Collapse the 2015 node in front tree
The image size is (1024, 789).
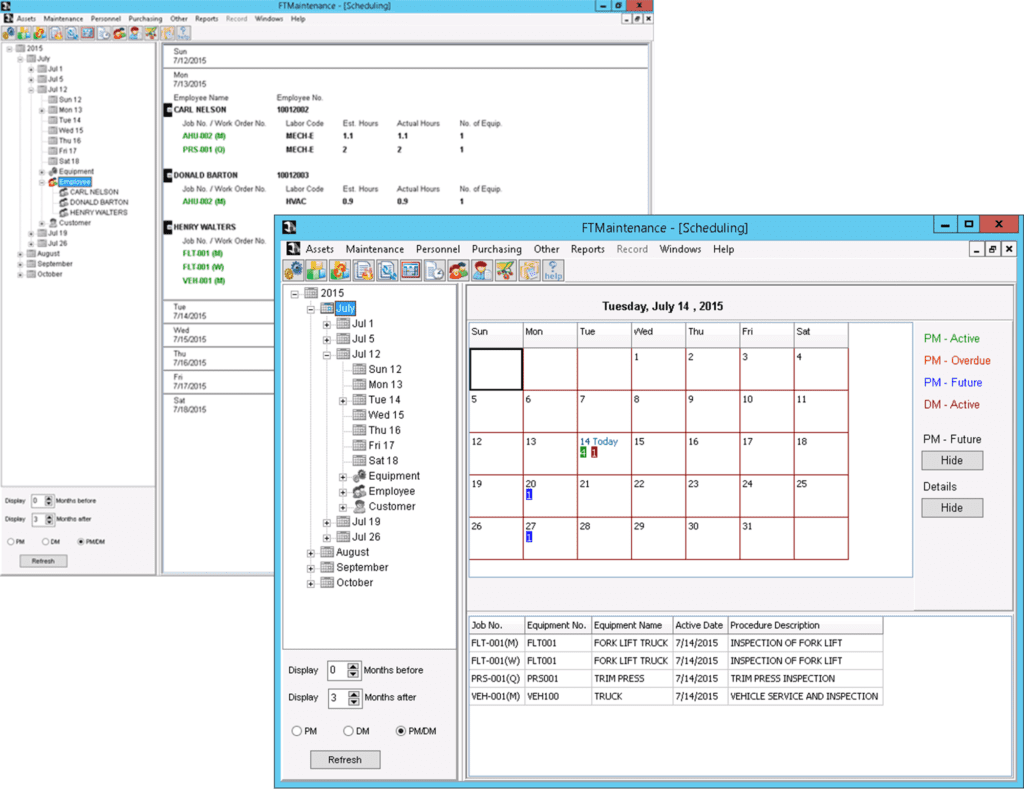pyautogui.click(x=295, y=294)
